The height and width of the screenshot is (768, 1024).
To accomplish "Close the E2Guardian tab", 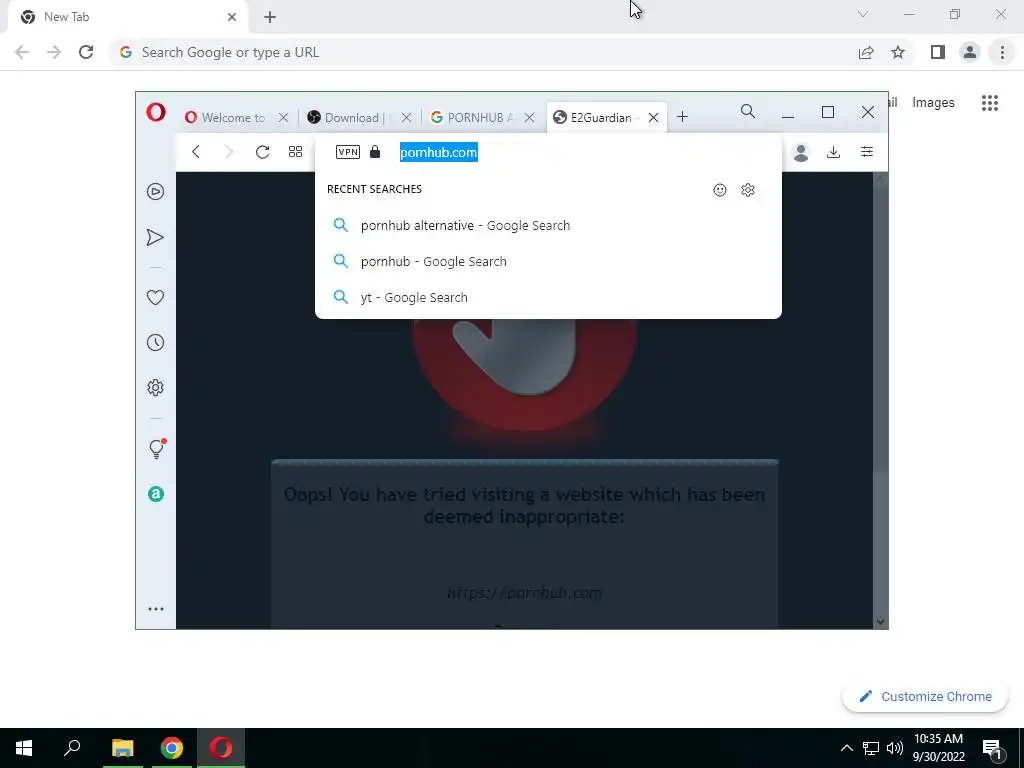I will [653, 118].
